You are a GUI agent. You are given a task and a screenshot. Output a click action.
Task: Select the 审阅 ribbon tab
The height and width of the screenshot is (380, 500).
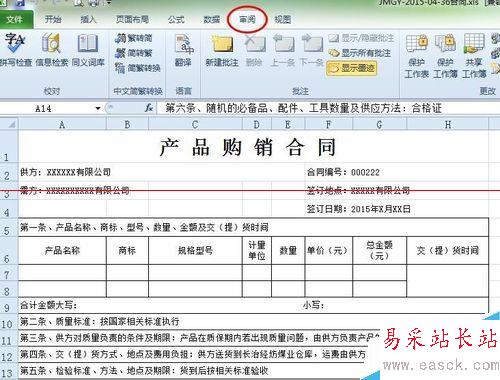click(x=247, y=20)
